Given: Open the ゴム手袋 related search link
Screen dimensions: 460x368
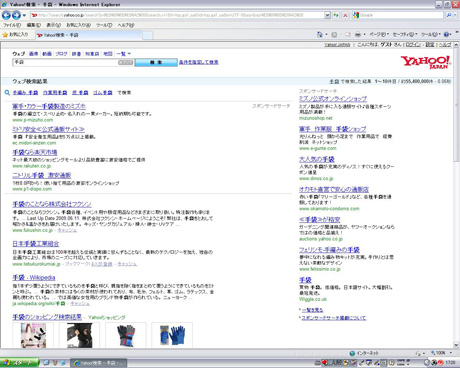Looking at the screenshot, I should click(x=103, y=93).
